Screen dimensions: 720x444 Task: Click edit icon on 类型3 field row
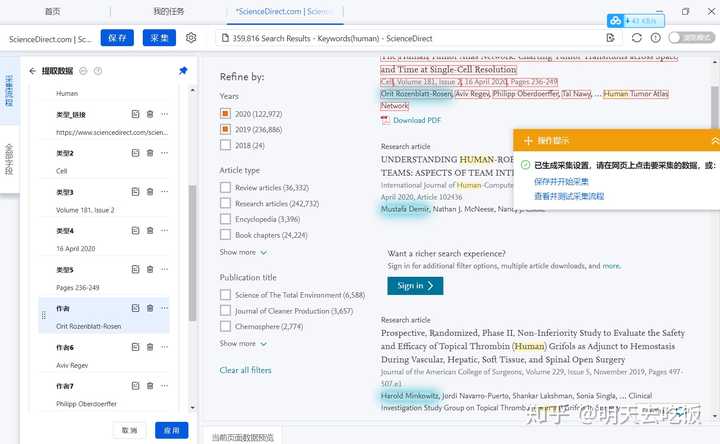(x=135, y=191)
